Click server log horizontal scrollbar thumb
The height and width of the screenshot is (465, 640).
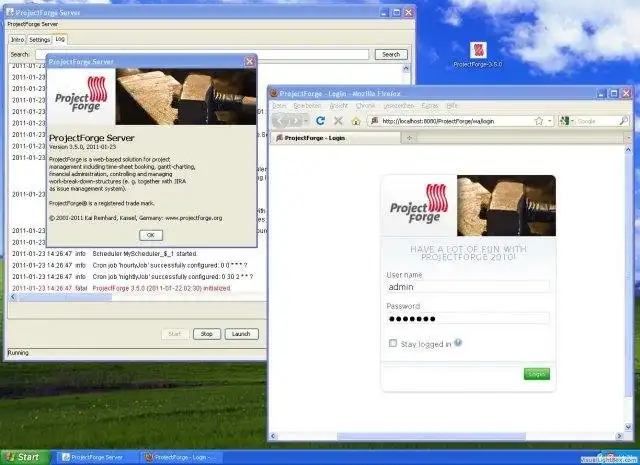coord(65,298)
